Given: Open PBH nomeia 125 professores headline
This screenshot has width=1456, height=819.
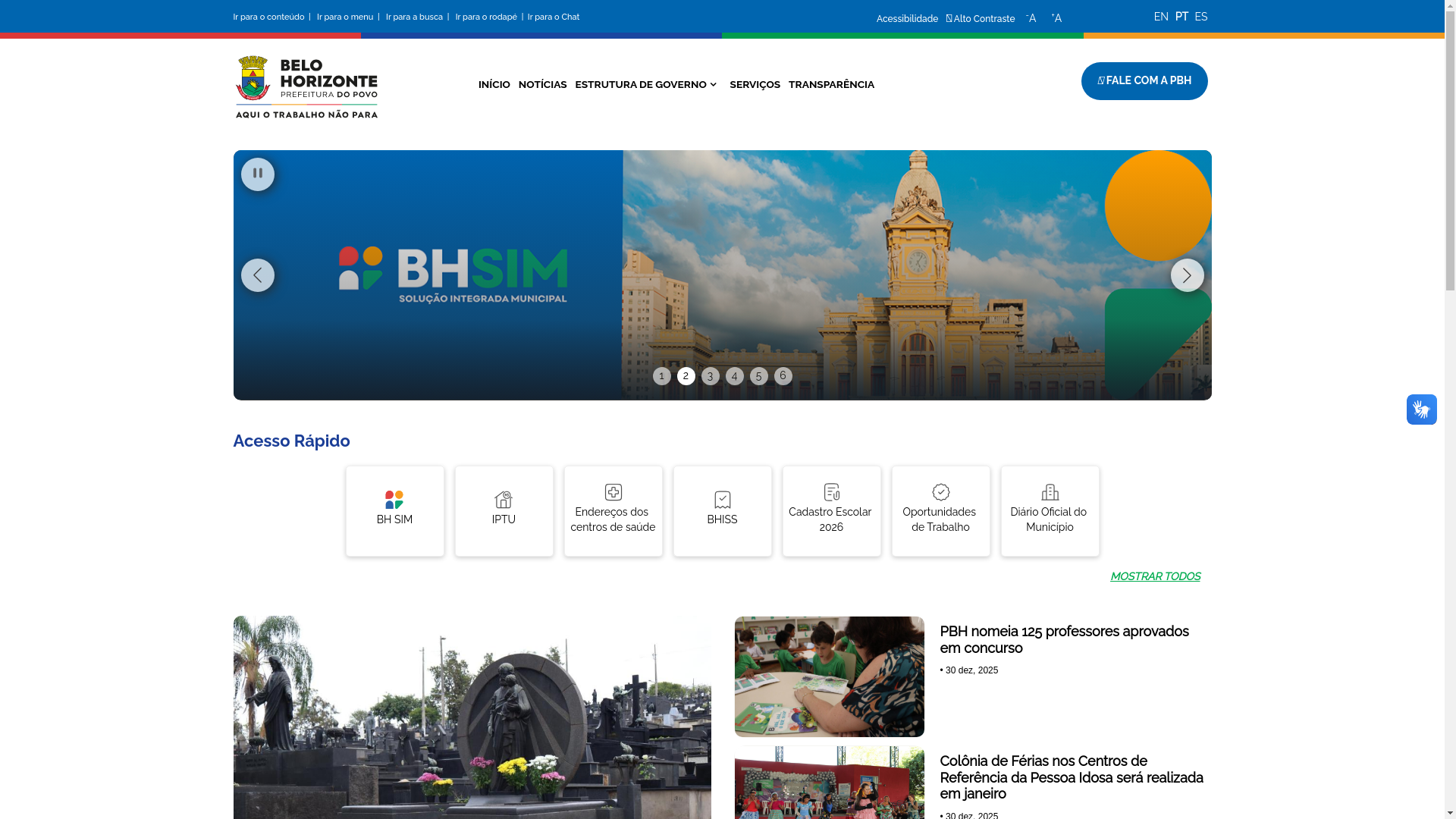Looking at the screenshot, I should [1064, 640].
